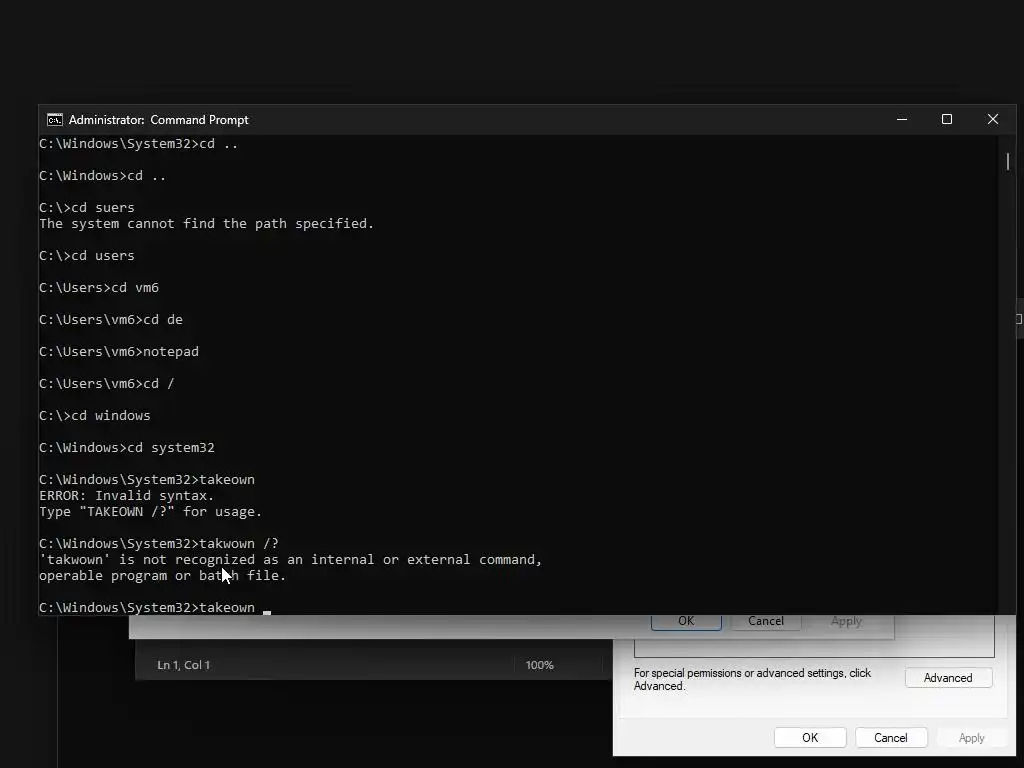Maximize the Command Prompt window
The width and height of the screenshot is (1024, 768).
(x=947, y=120)
